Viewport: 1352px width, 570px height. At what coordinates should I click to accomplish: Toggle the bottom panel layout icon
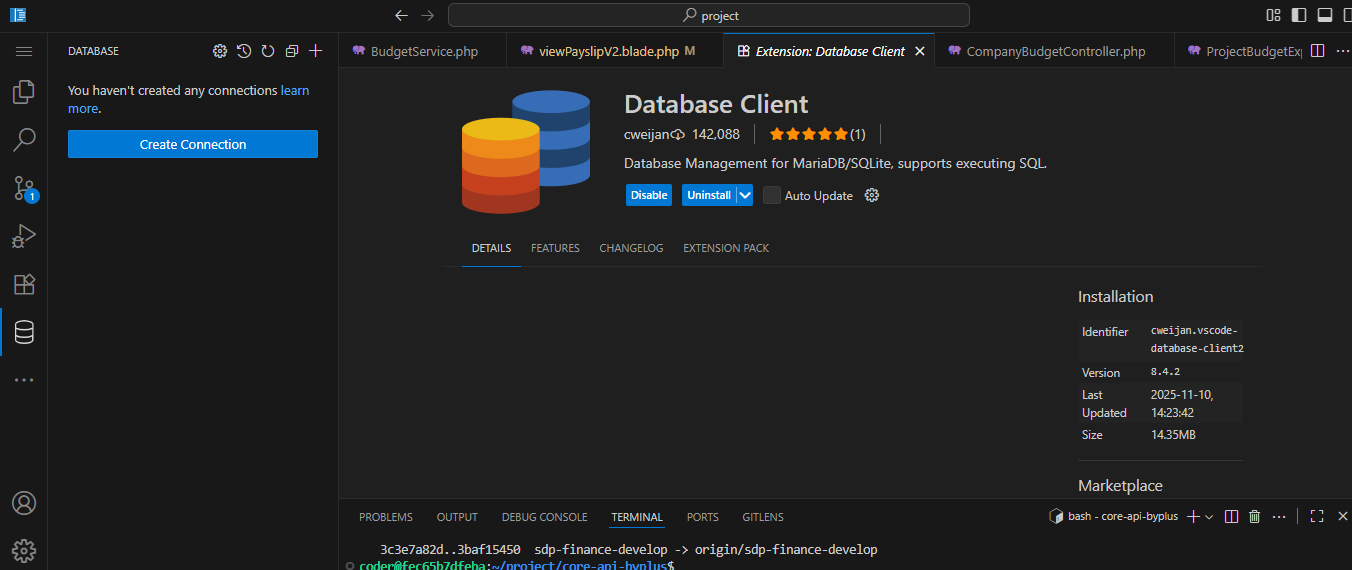pyautogui.click(x=1325, y=15)
